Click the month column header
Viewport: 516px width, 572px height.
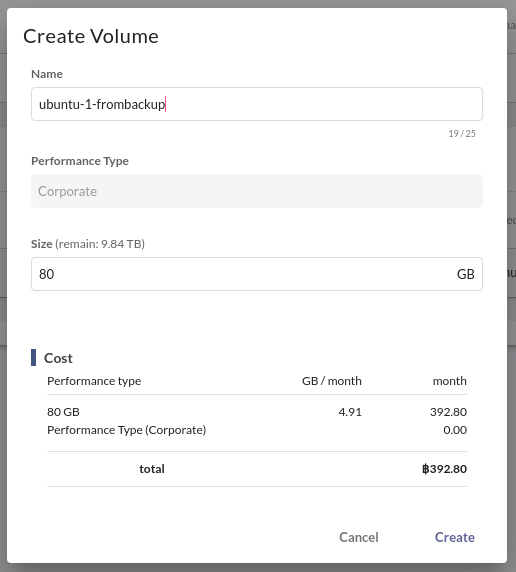450,381
